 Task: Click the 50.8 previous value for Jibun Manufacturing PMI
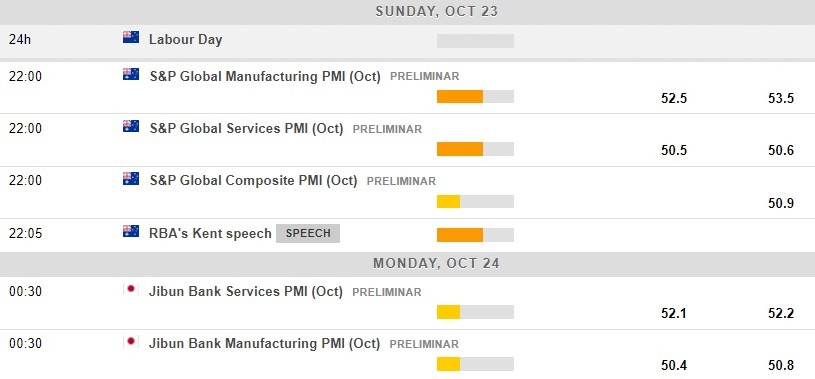click(x=781, y=365)
